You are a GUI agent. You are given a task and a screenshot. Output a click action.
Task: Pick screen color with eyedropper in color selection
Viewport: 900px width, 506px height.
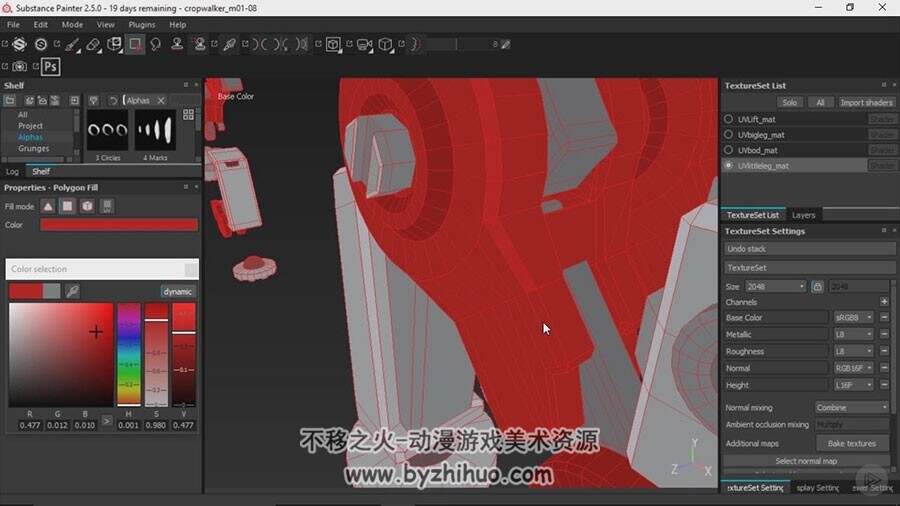[x=72, y=291]
